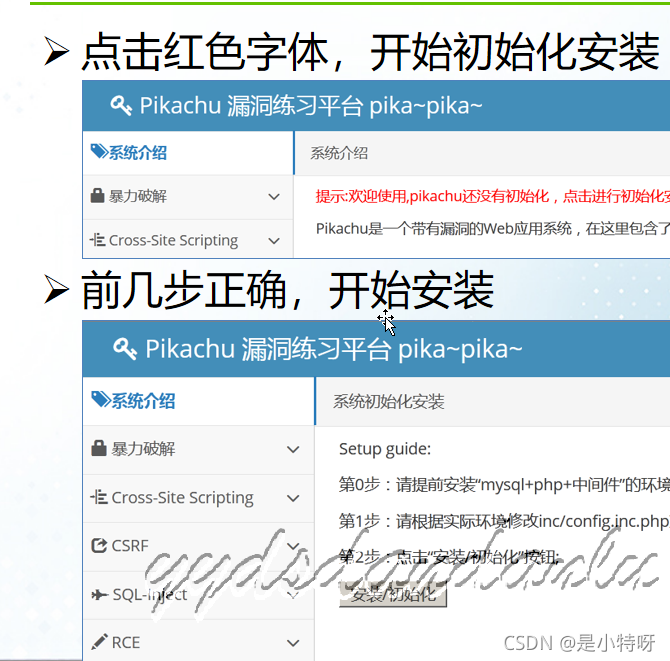Viewport: 670px width, 661px height.
Task: Click the share icon next to CSRF
Action: [99, 545]
